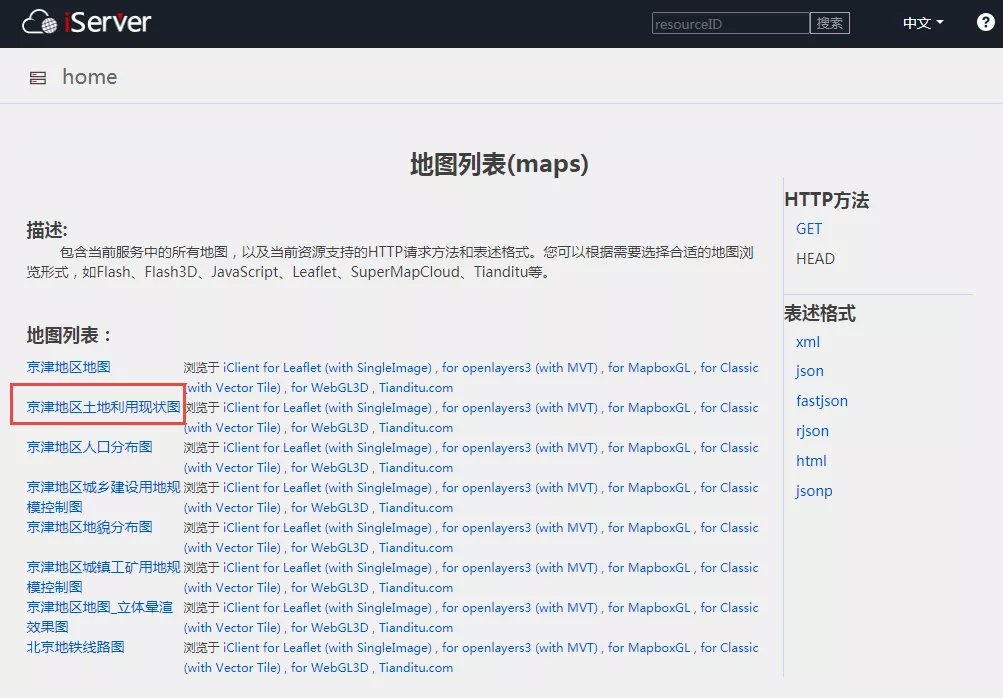This screenshot has height=698, width=1003.
Task: Open the 京津地区城镇工矿用地规模控制图 map link
Action: [104, 577]
